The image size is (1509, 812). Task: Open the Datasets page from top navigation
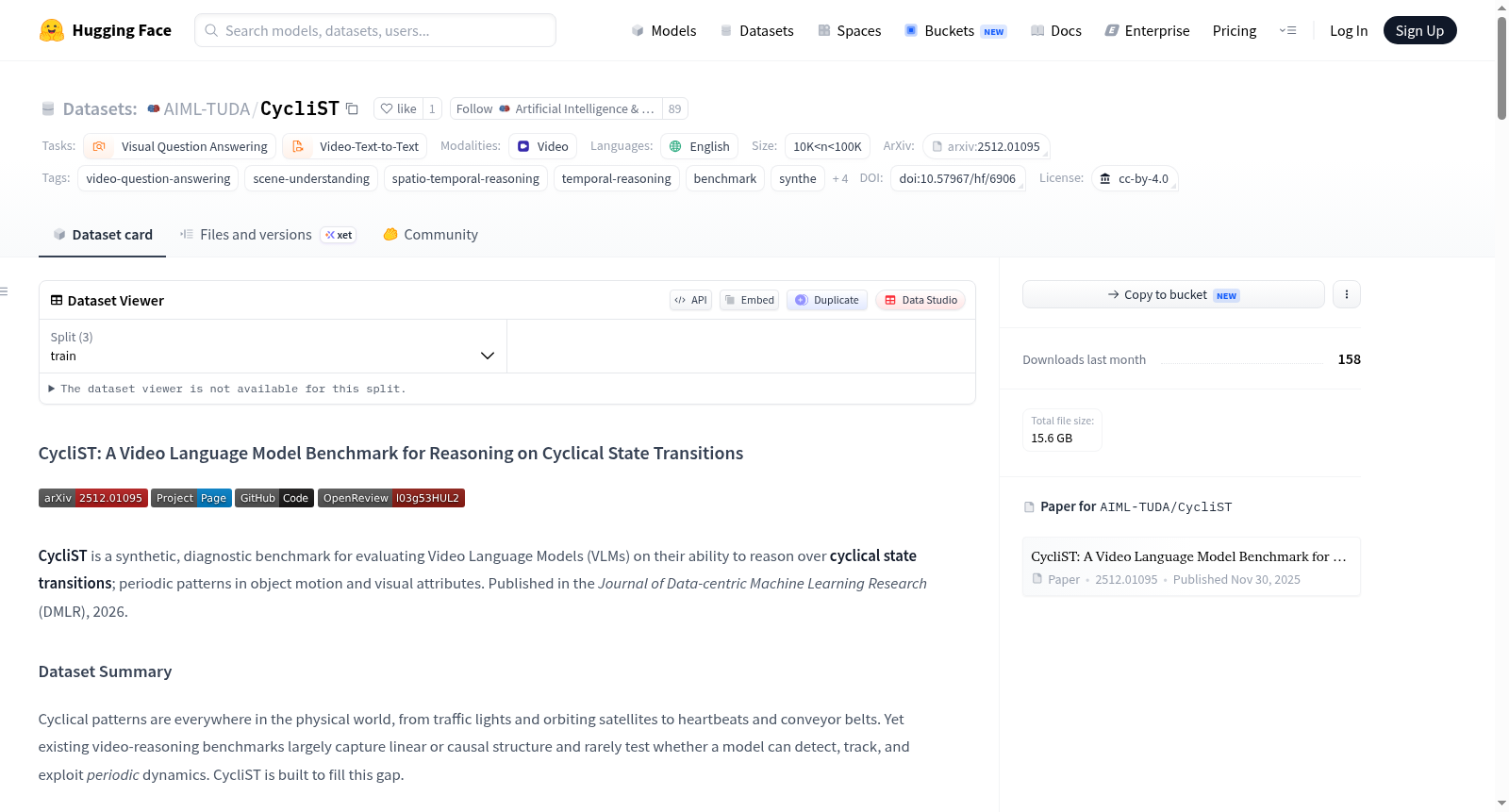[x=757, y=30]
